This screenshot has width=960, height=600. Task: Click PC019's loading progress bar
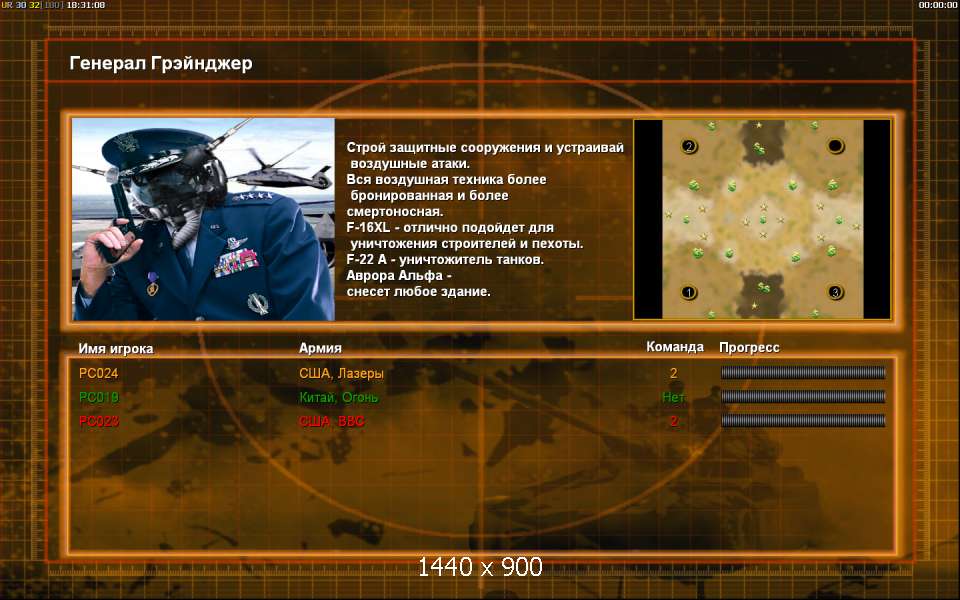[803, 397]
